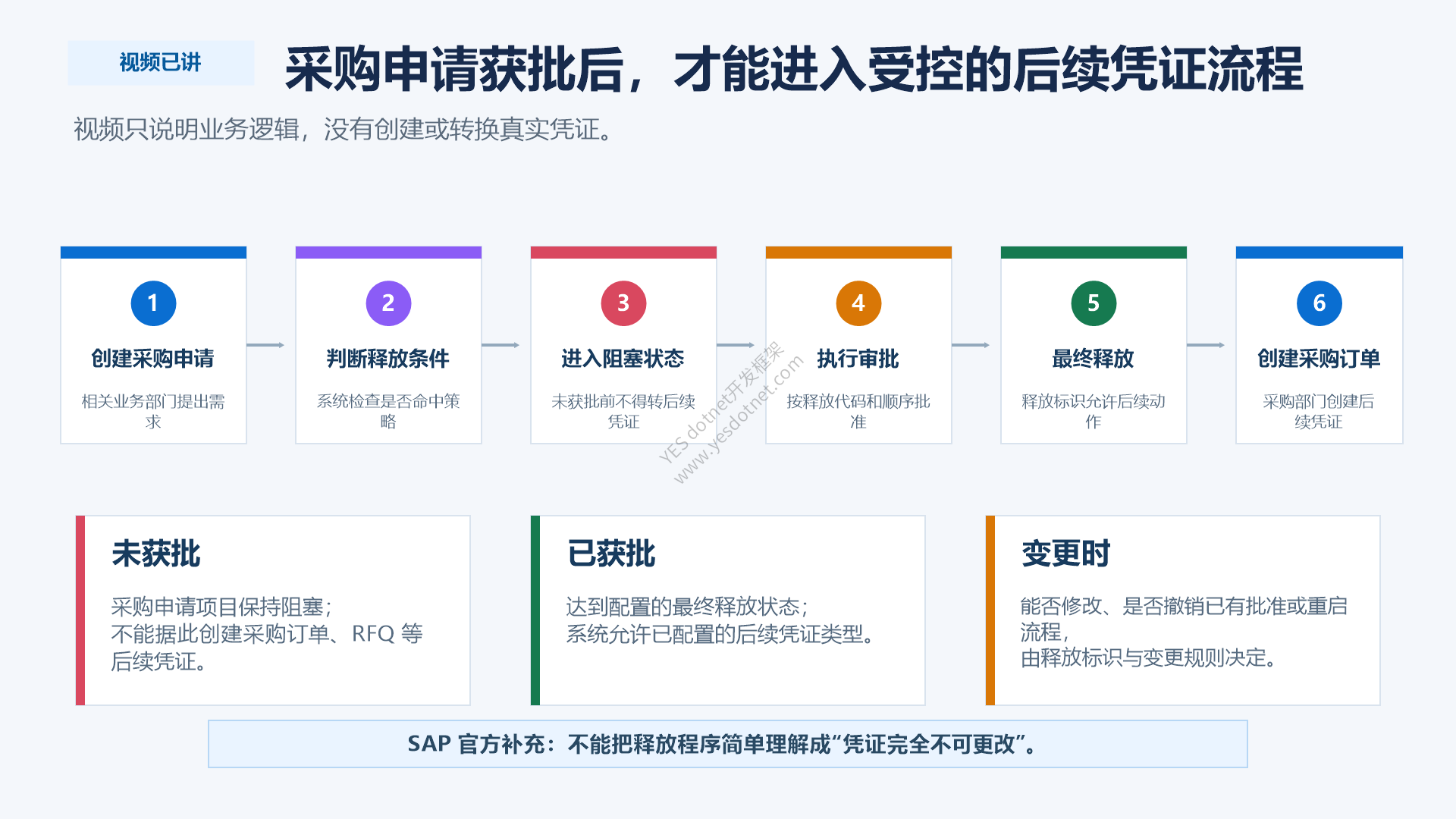Click the arrow between steps 1 and 2
The image size is (1456, 819).
tap(265, 345)
